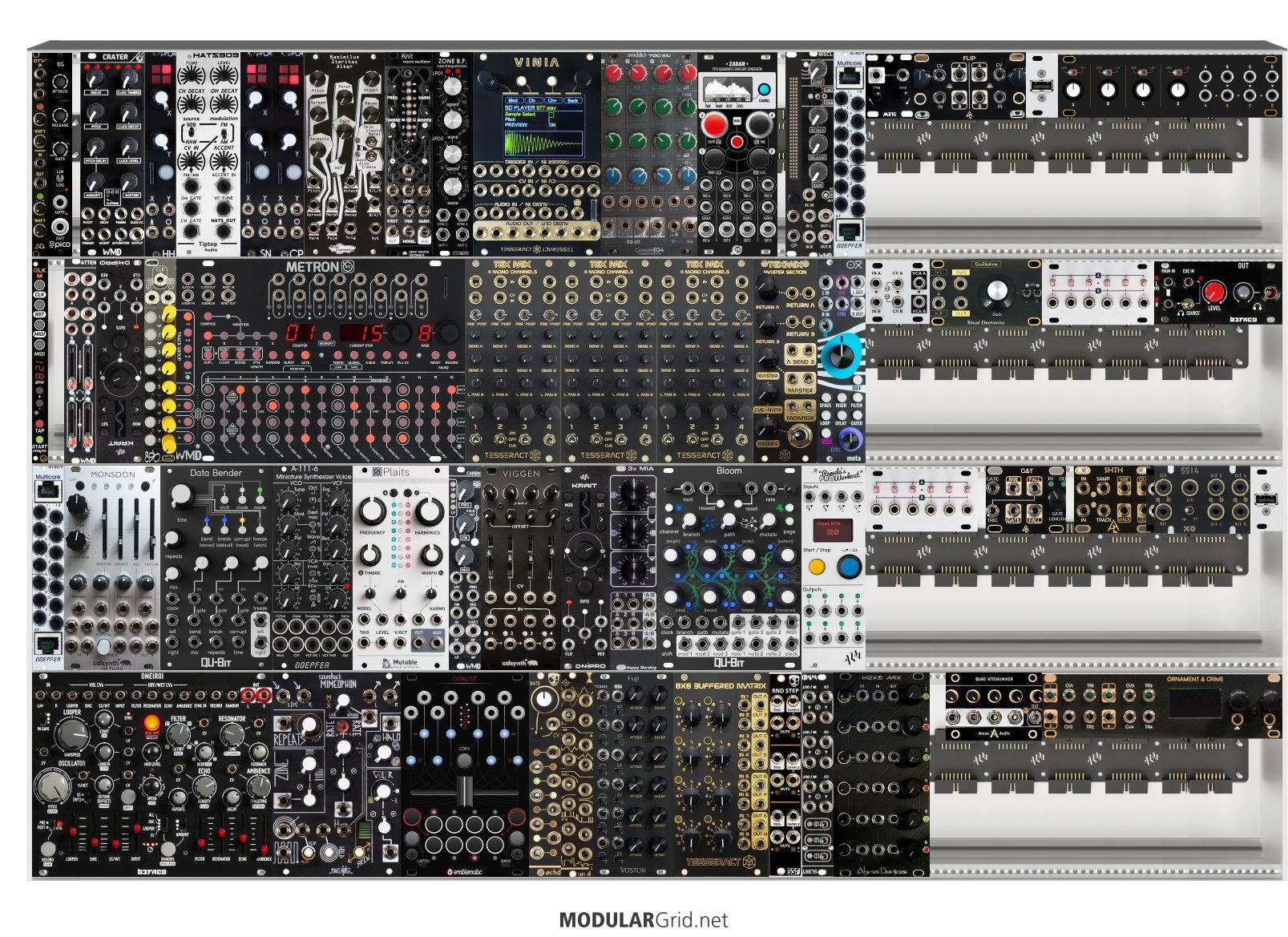Open the Tesseract 8x8 Buffered Matrix
The width and height of the screenshot is (1288, 937).
tap(721, 774)
